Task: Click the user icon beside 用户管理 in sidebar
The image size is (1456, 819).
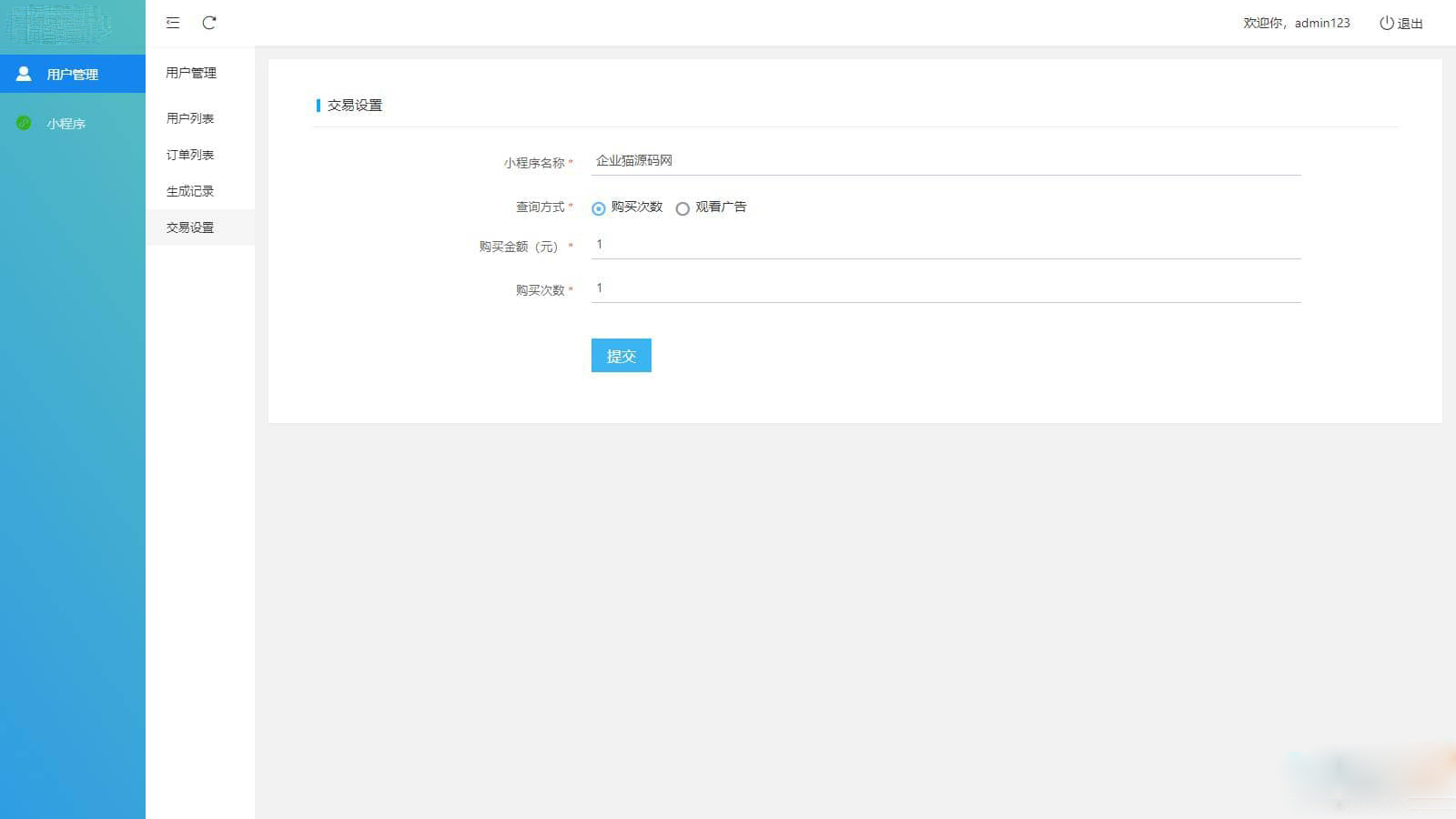Action: [24, 74]
